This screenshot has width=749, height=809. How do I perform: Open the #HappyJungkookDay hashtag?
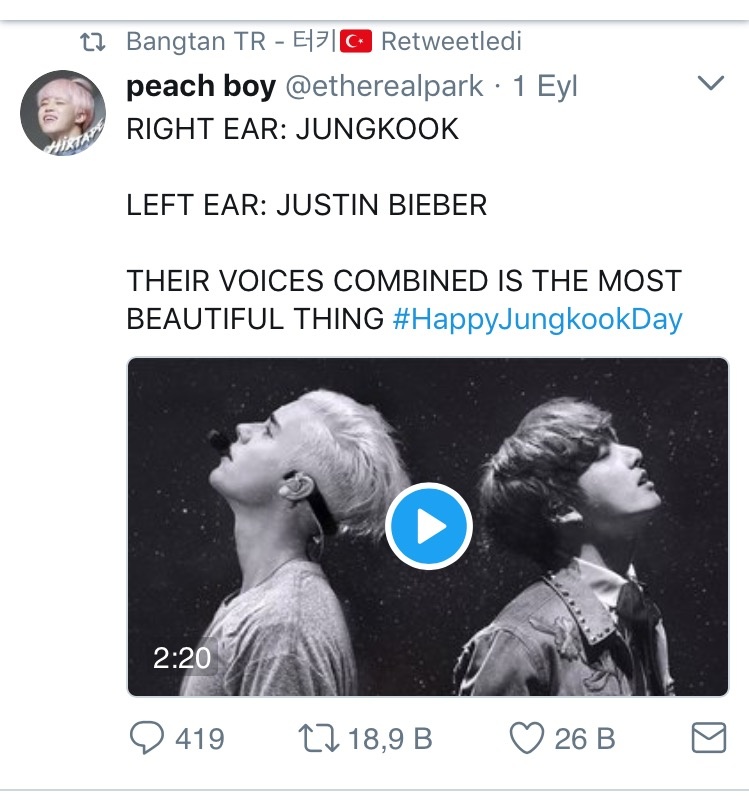[x=537, y=319]
